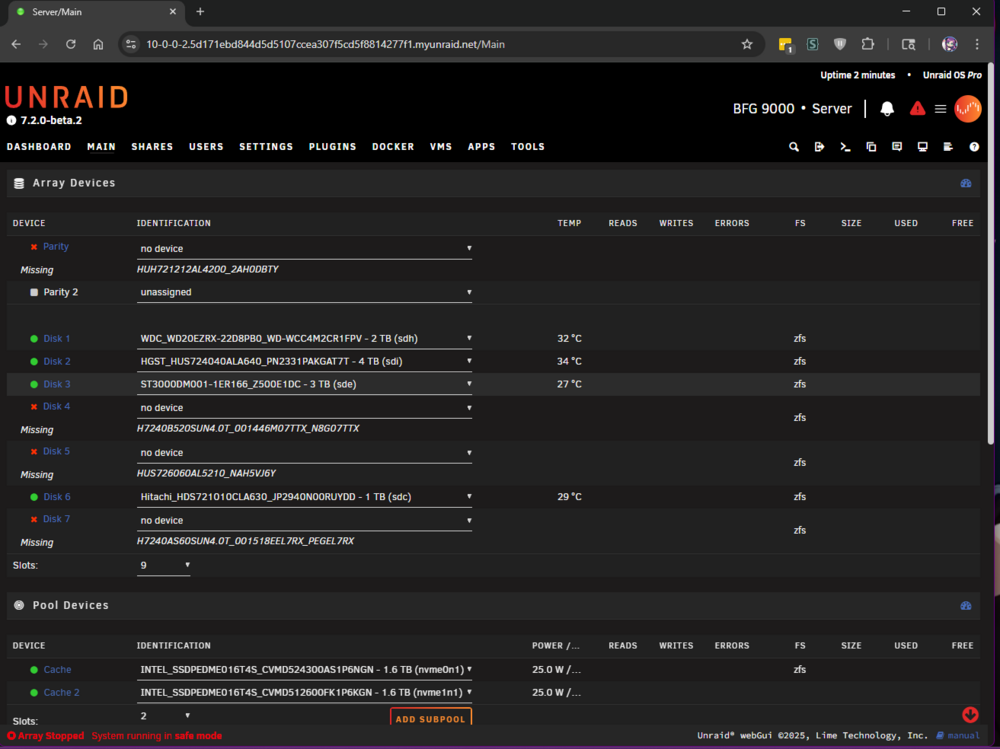Click the search magnifier in navigation bar
Viewport: 1000px width, 749px height.
tap(793, 147)
